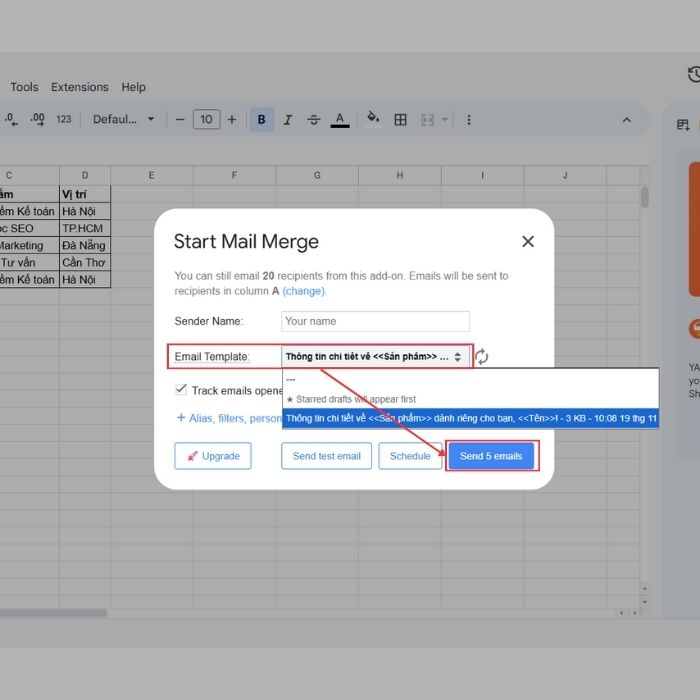Open version history clock icon
The image size is (700, 700).
tap(693, 75)
